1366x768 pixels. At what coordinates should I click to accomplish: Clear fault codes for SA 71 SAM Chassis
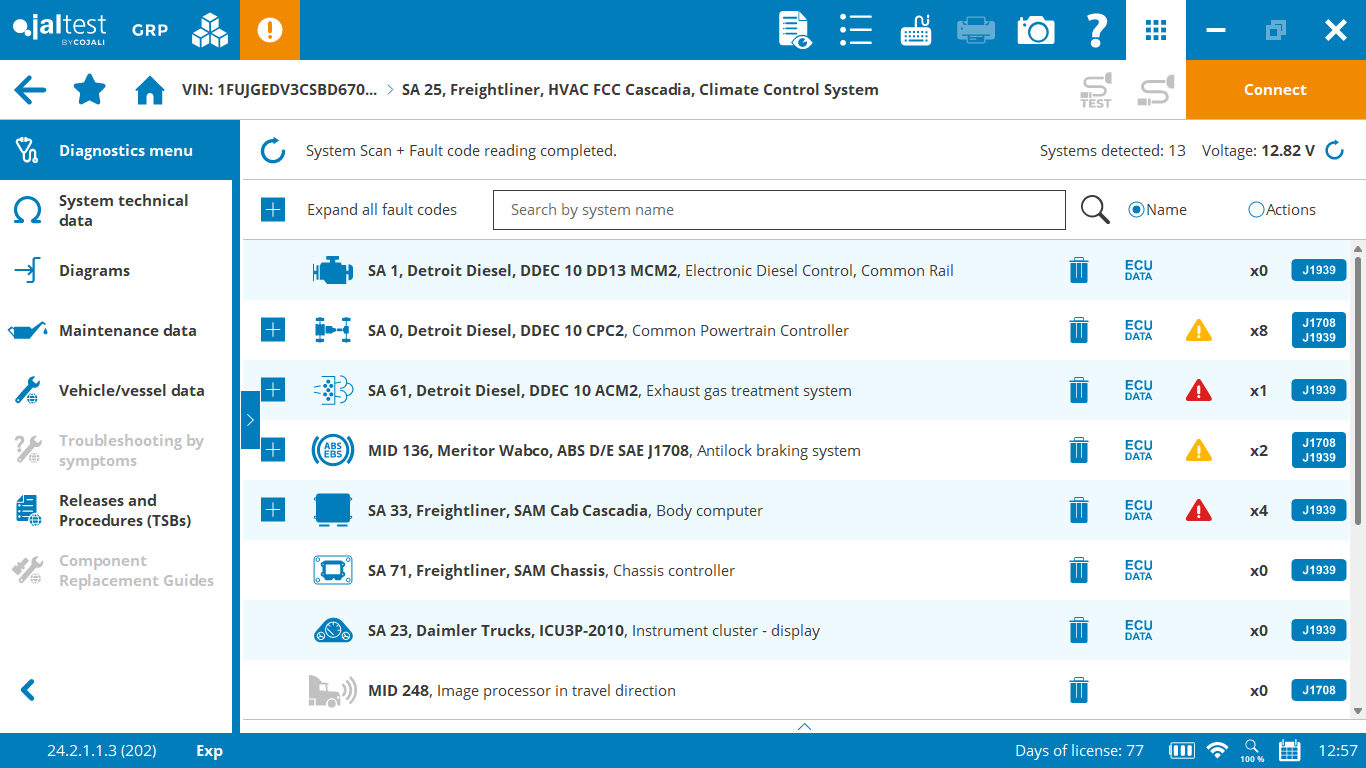1079,570
